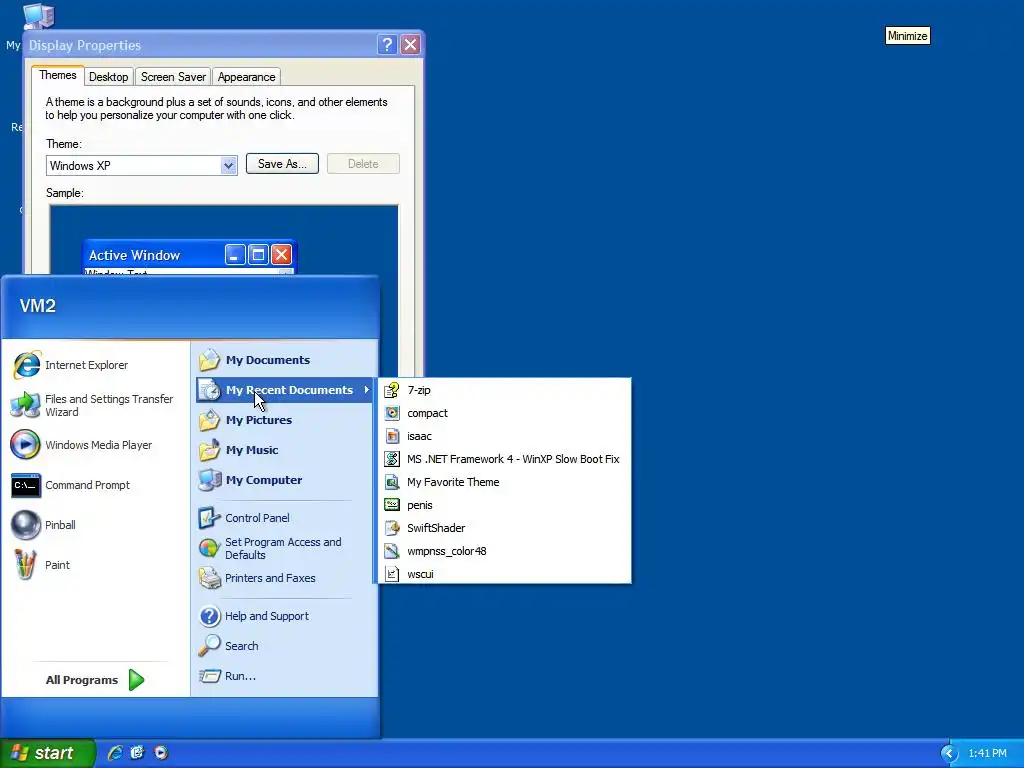Open the My Music folder
The width and height of the screenshot is (1024, 768).
[285, 450]
